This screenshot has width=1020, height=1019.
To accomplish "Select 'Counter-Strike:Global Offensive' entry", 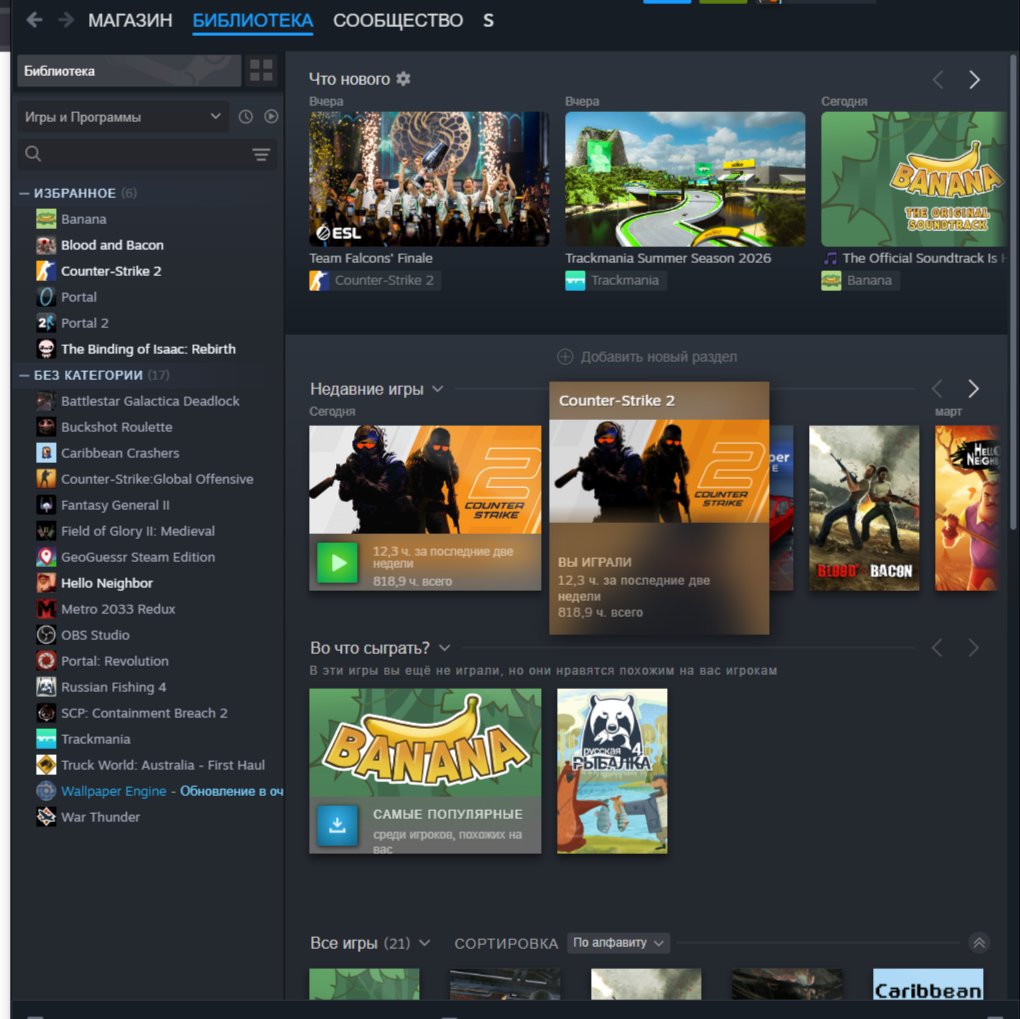I will (x=157, y=479).
